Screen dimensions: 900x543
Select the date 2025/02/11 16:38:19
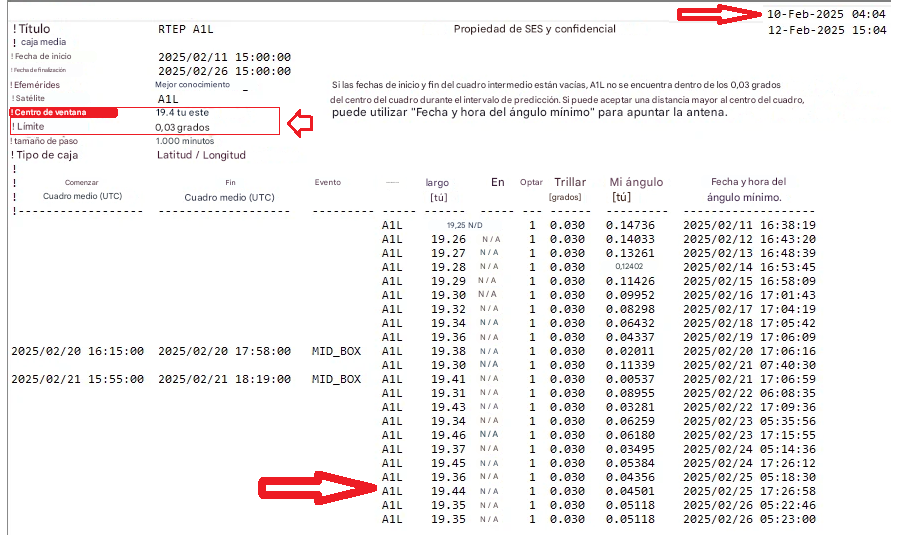pos(749,226)
